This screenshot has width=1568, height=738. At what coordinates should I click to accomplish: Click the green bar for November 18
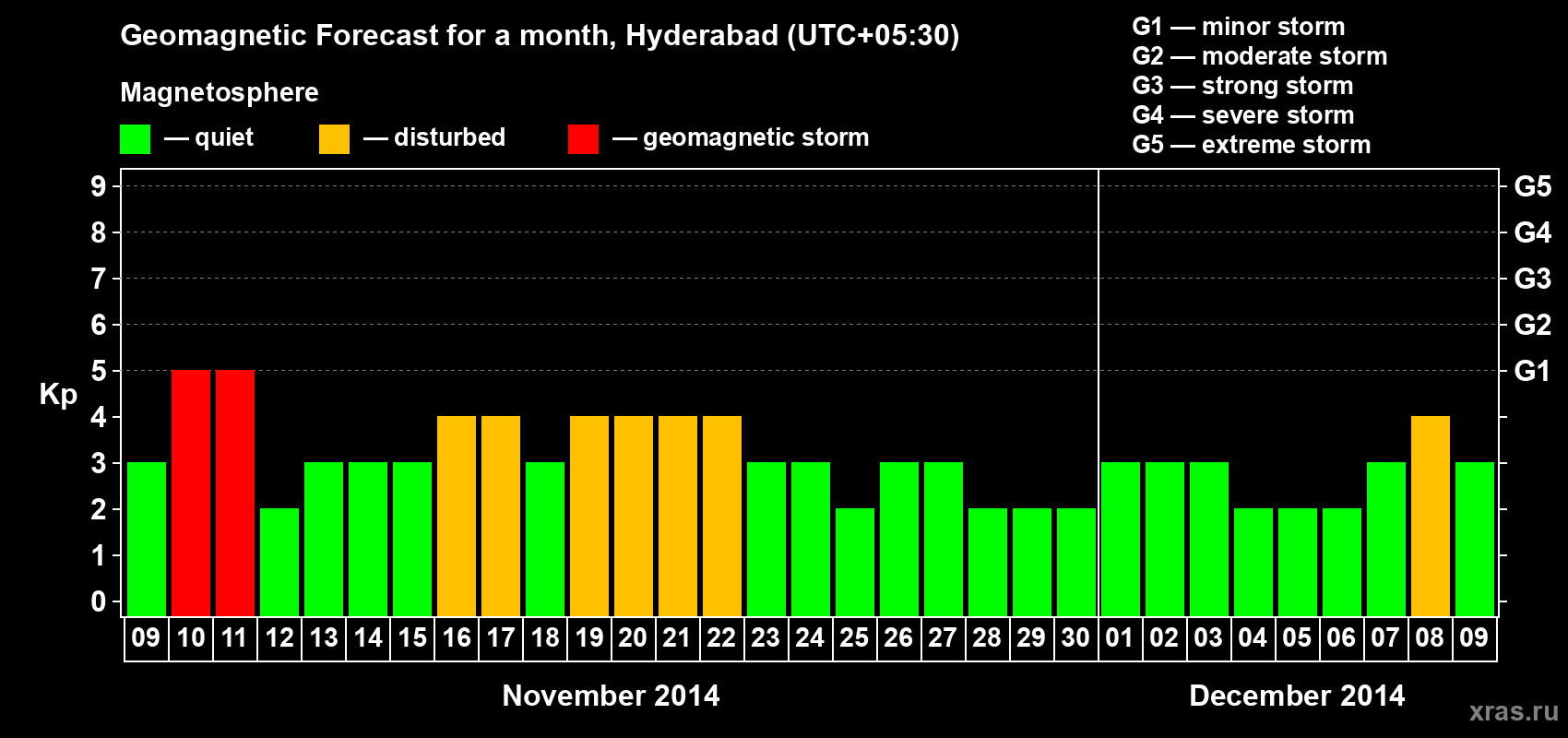click(545, 540)
